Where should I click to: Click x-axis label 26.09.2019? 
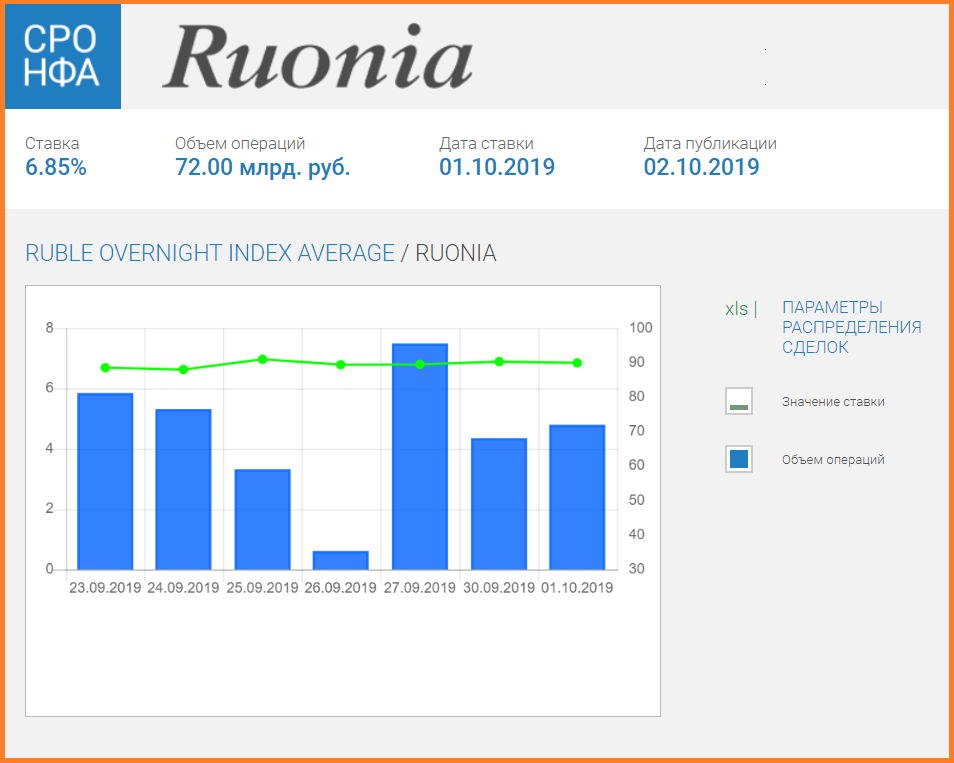[341, 588]
